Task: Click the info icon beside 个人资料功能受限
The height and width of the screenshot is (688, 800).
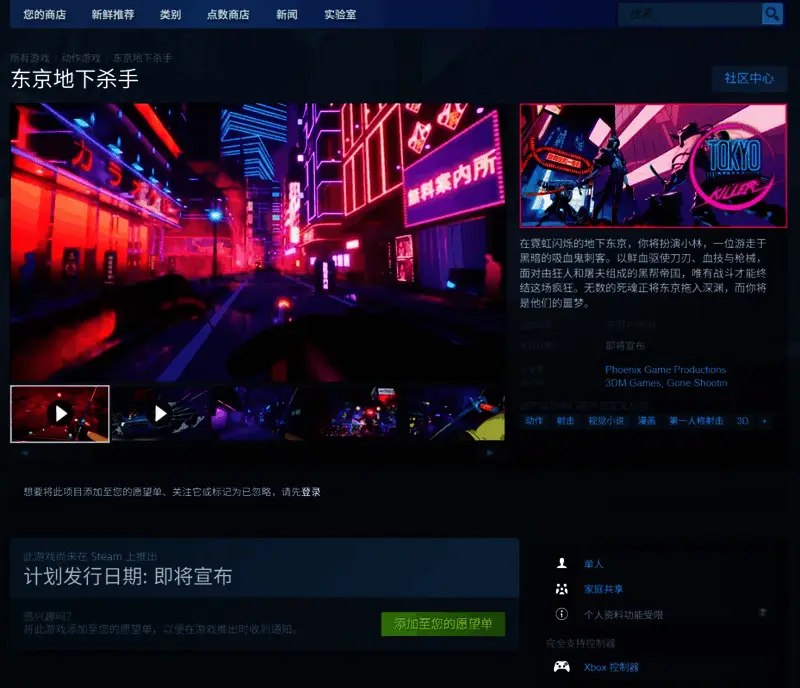Action: click(x=561, y=614)
